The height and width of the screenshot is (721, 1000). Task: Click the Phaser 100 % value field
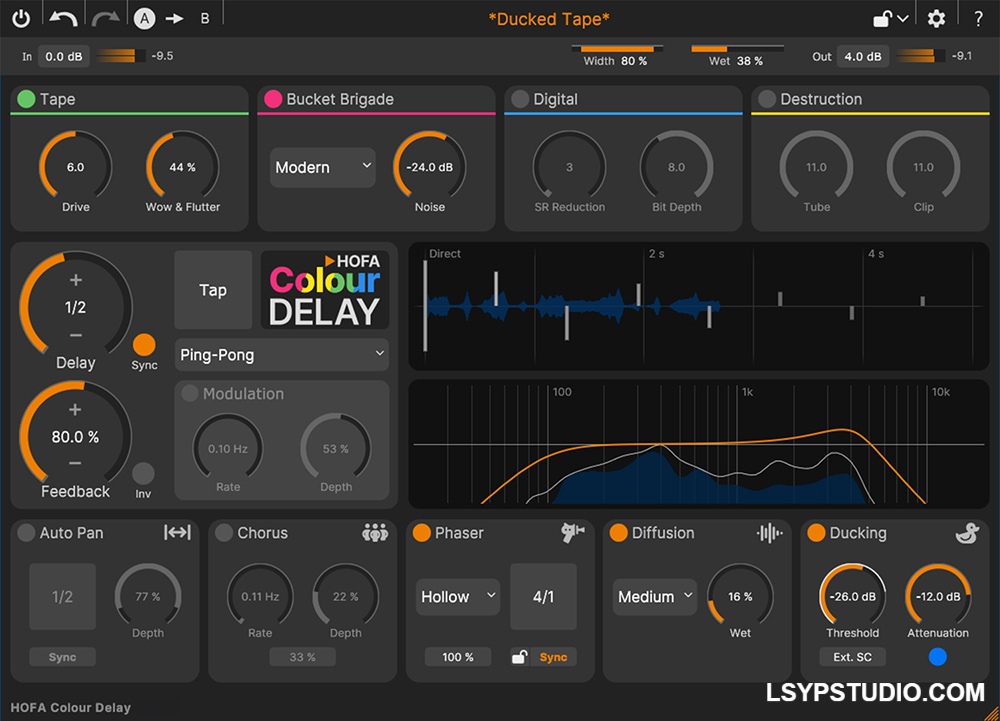[458, 657]
